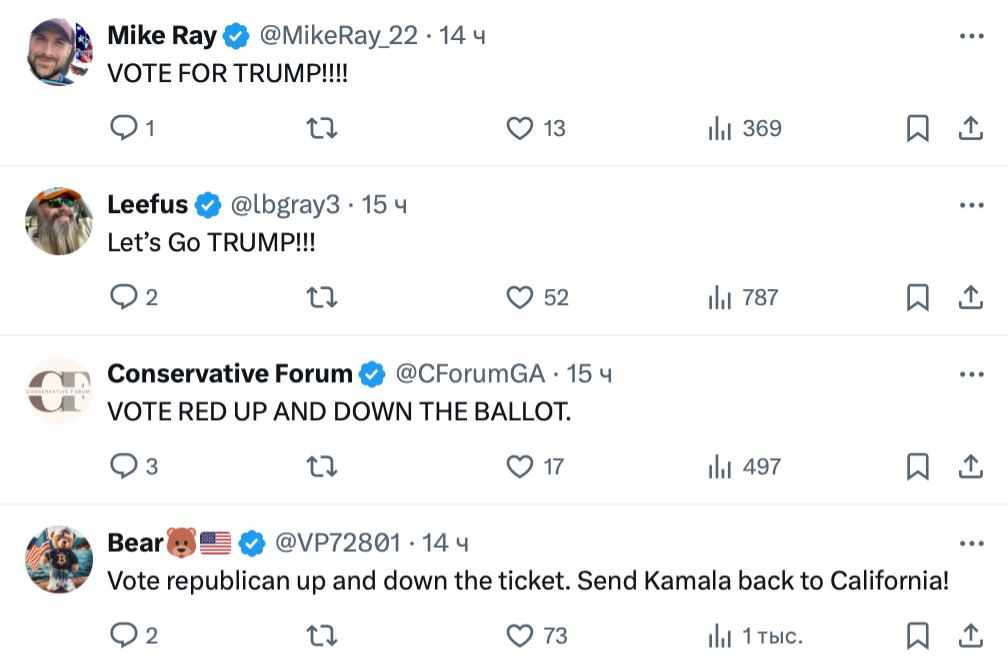
Task: View analytics on Mike Ray's tweet
Action: pyautogui.click(x=720, y=128)
